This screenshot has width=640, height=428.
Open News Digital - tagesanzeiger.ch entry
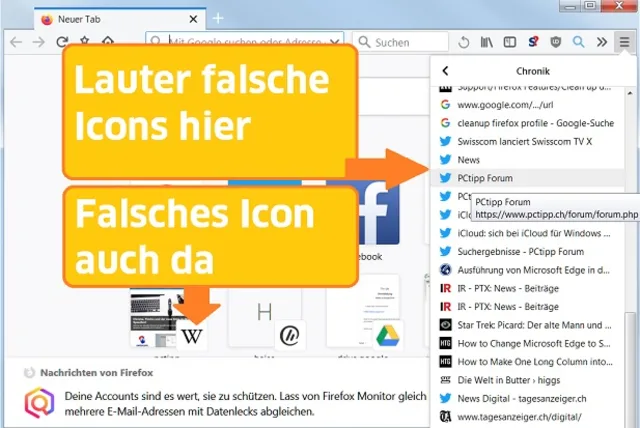tap(527, 399)
